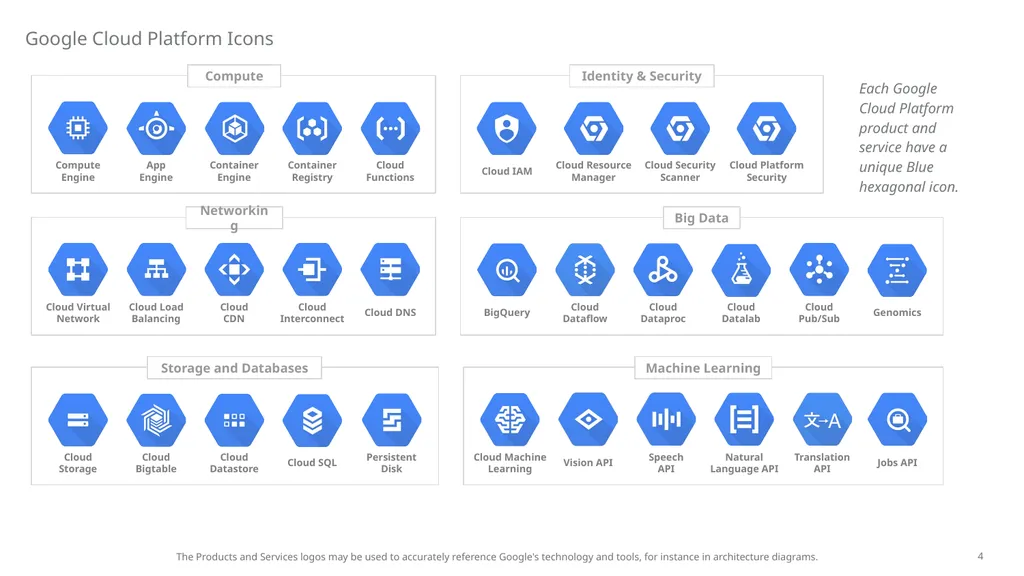Click the 'Cloud Platform Security' text label
This screenshot has height=576, width=1024.
point(767,171)
